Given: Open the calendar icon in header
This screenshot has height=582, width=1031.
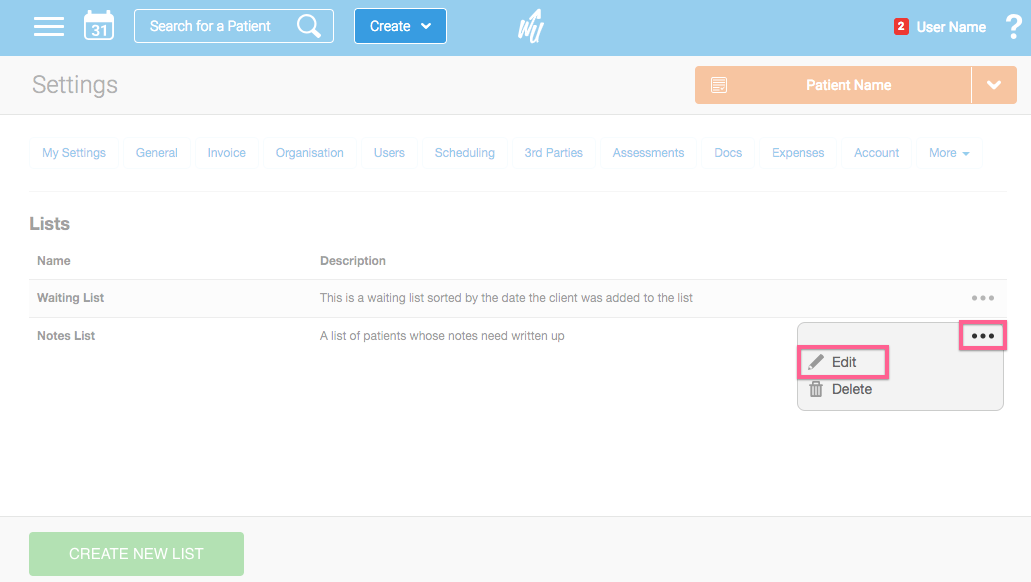Looking at the screenshot, I should (x=99, y=27).
